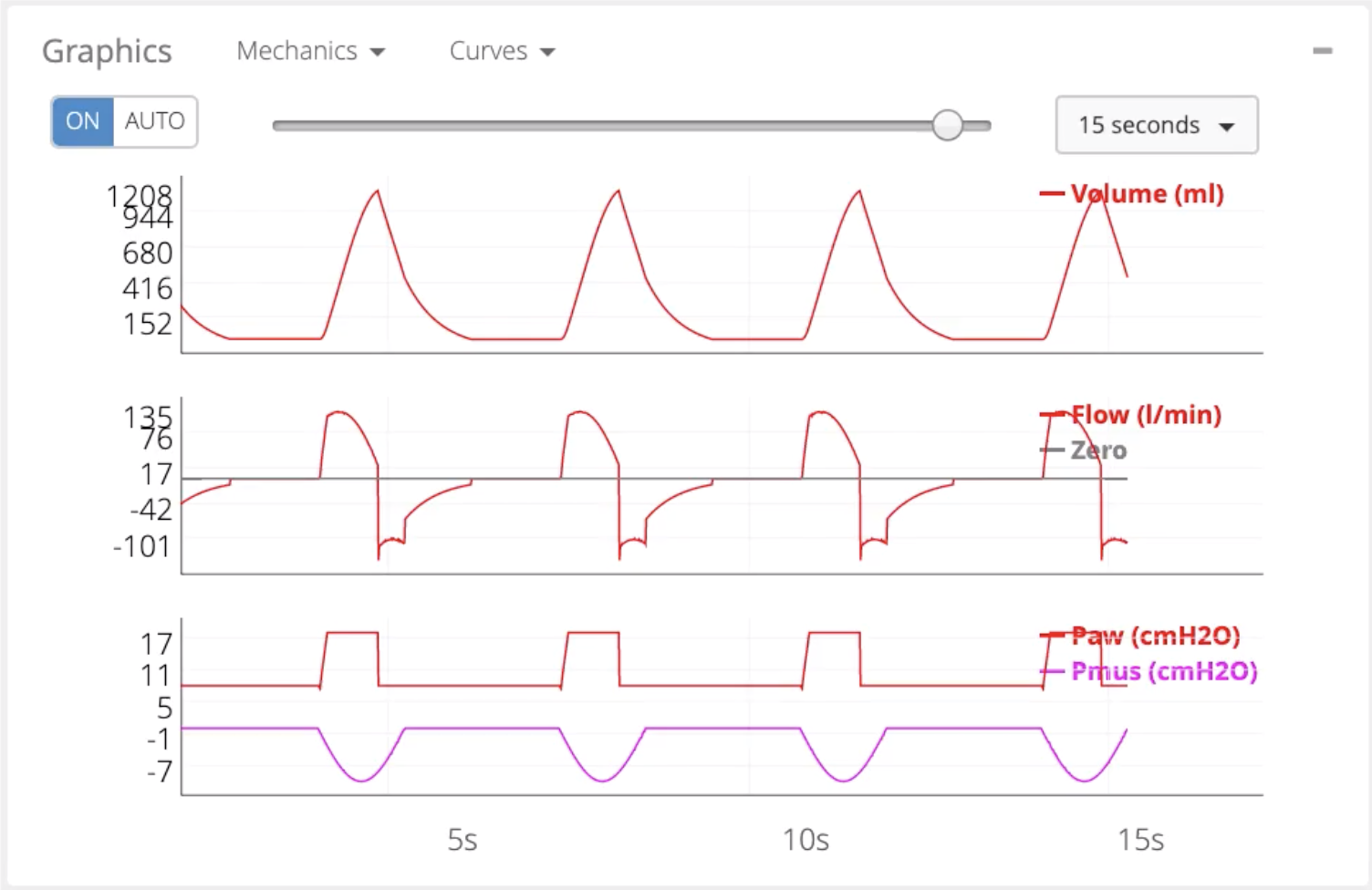Click the Graphics panel title
The image size is (1372, 890).
(107, 52)
